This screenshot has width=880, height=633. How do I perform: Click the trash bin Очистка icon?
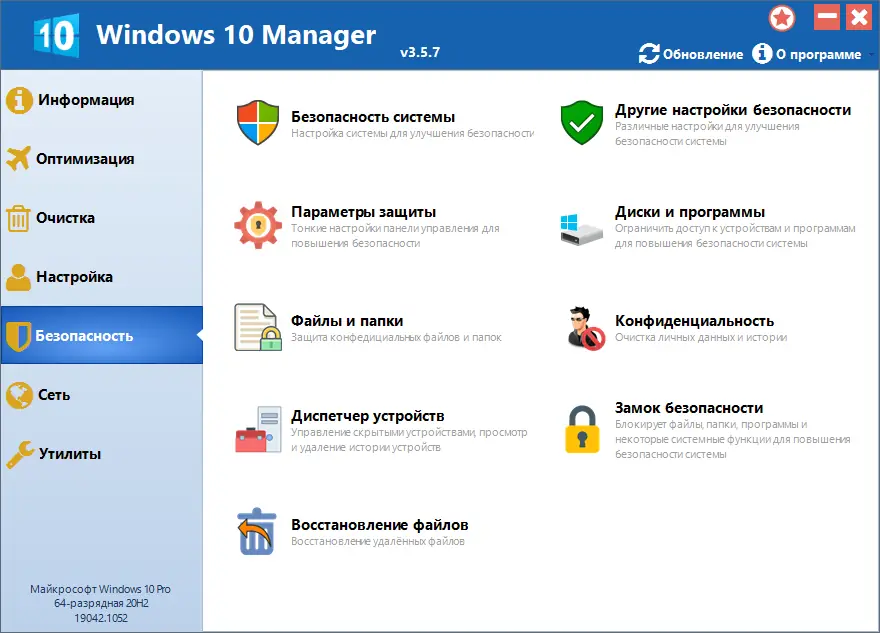click(18, 218)
